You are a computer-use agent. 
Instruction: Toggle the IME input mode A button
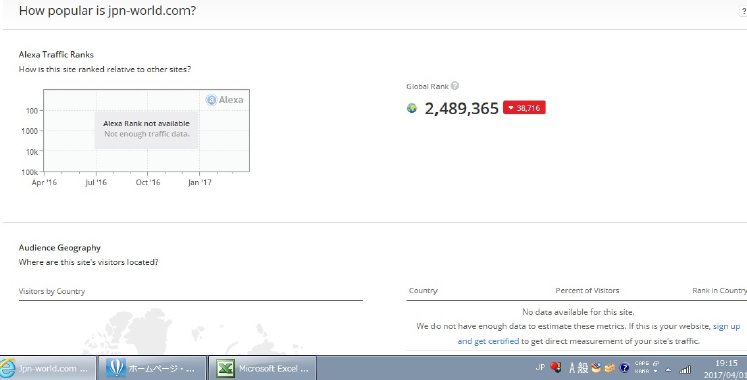[x=572, y=368]
